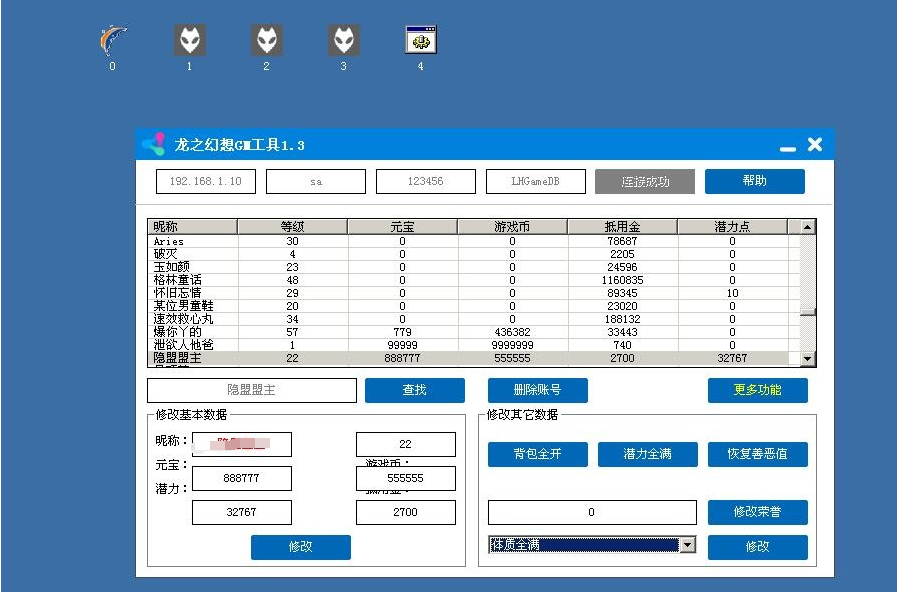The height and width of the screenshot is (592, 897).
Task: Click the app logo in the title bar
Action: pyautogui.click(x=153, y=145)
